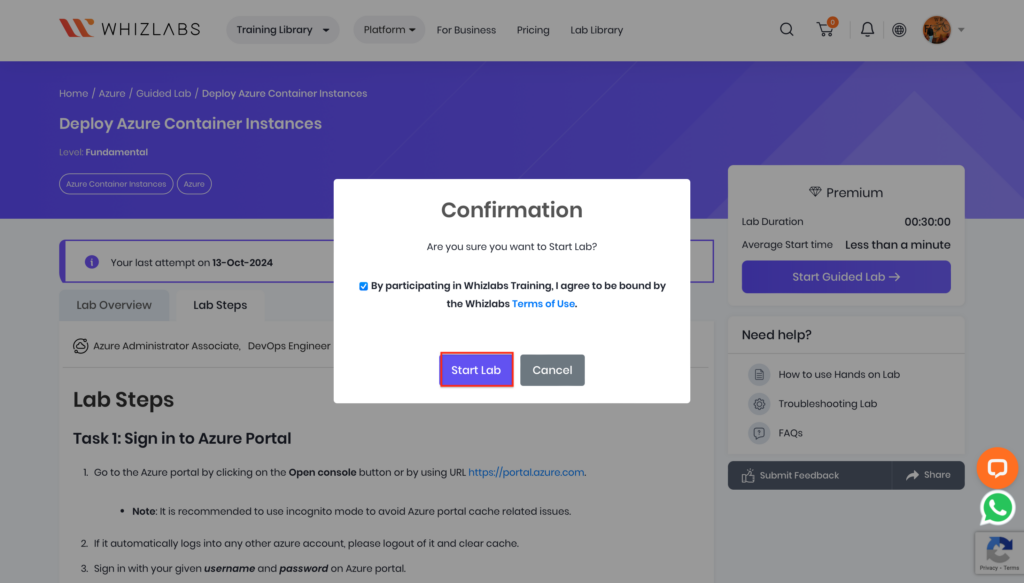
Task: Click the Azure Container Instances tag
Action: click(x=116, y=184)
